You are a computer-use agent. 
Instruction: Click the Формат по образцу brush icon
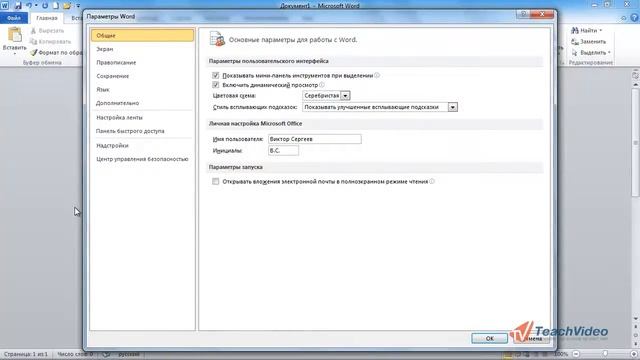click(34, 53)
